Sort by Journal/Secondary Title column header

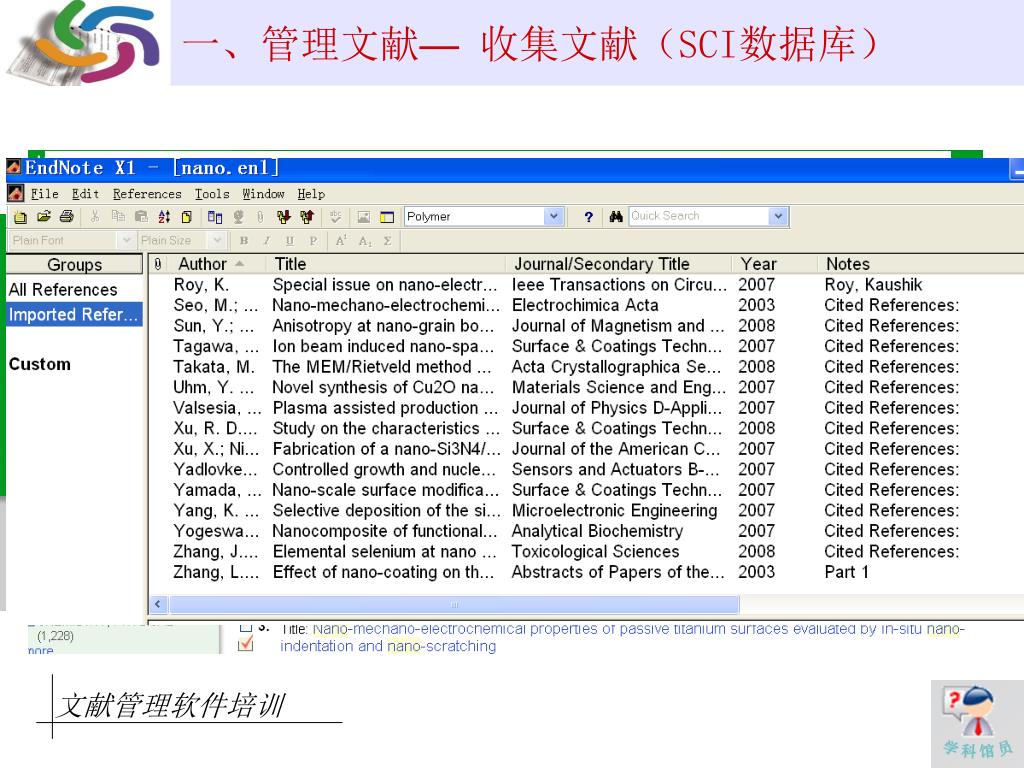pos(618,264)
